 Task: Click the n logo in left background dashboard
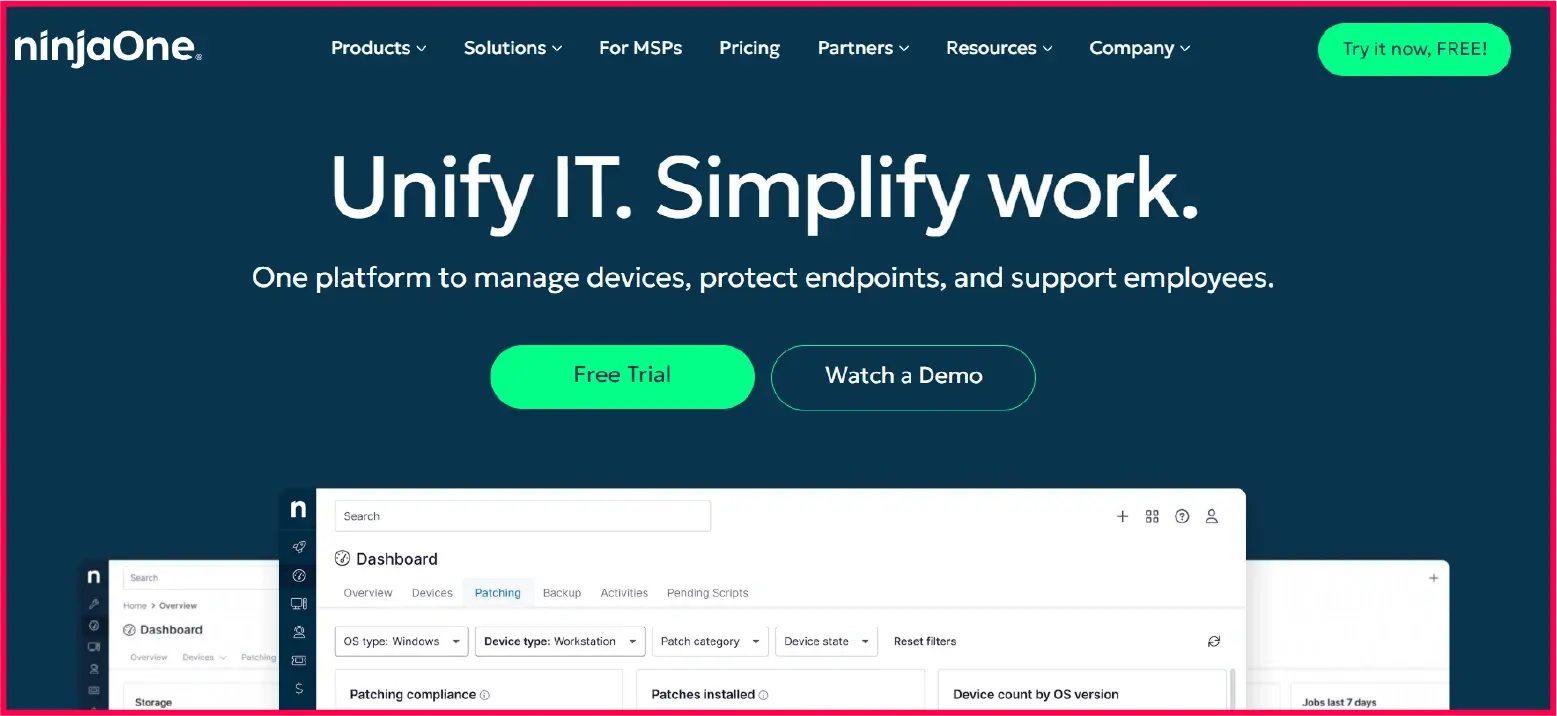point(94,577)
